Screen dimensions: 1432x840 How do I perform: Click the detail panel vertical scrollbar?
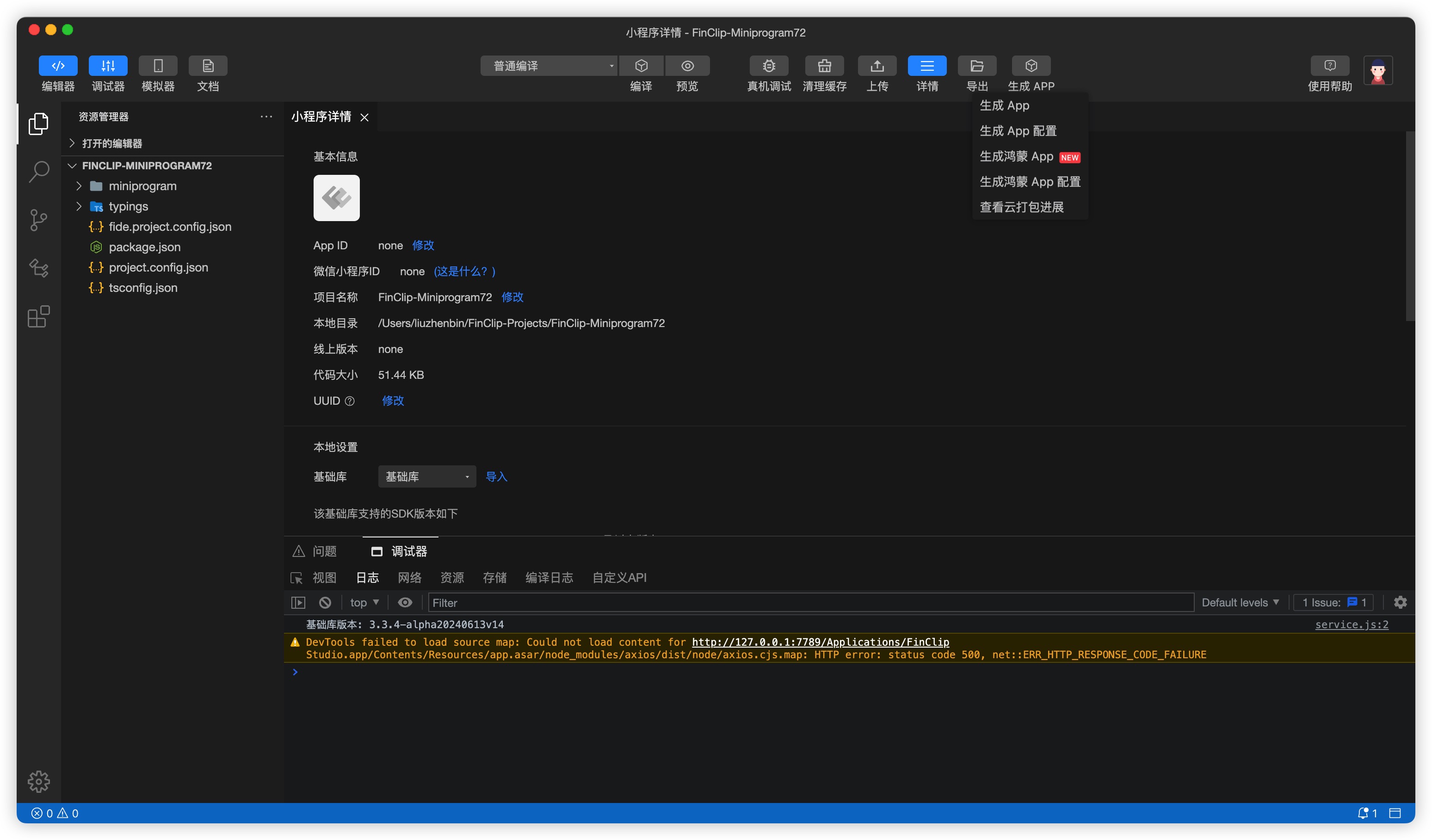point(1409,227)
